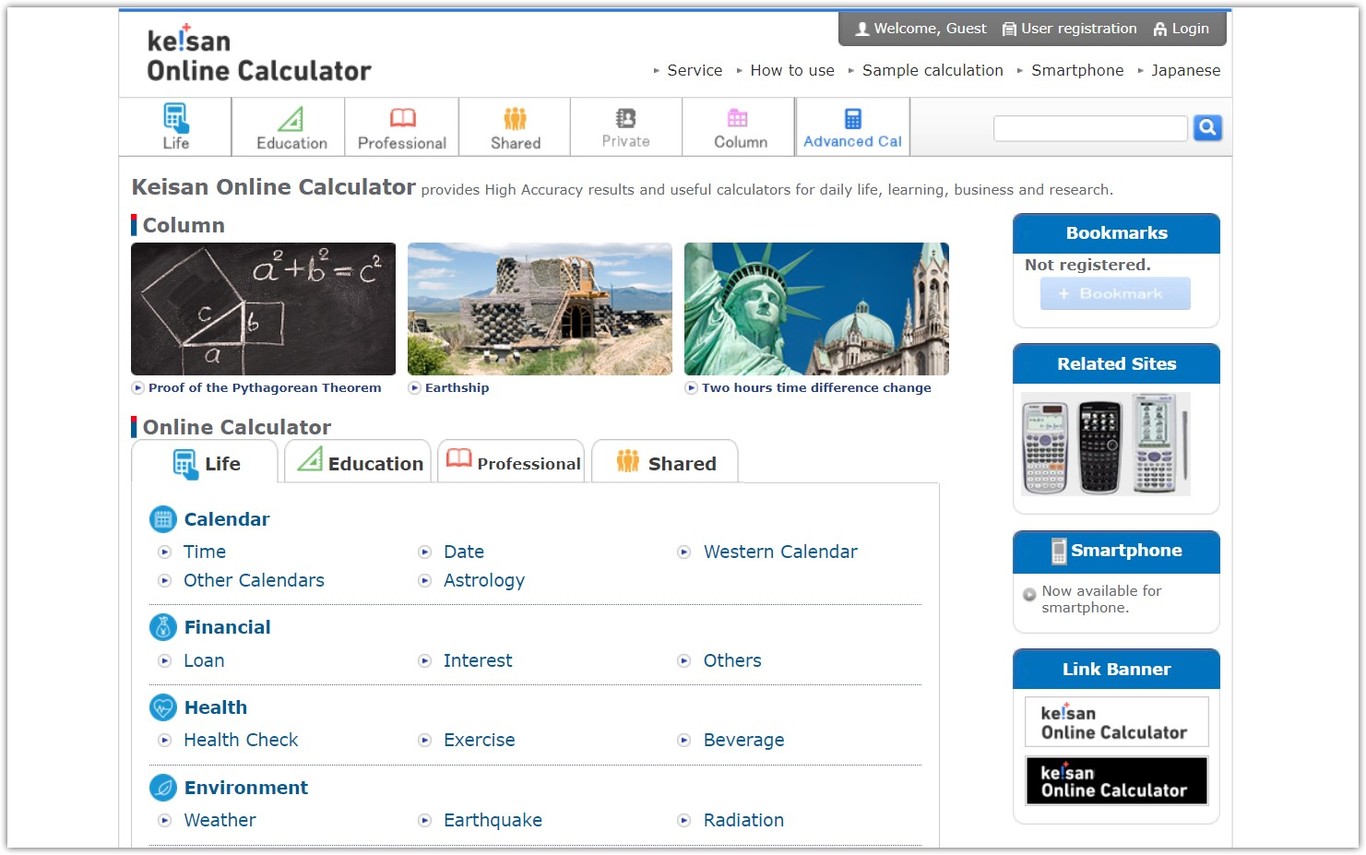
Task: Switch to the Life calculator tab
Action: pos(205,463)
